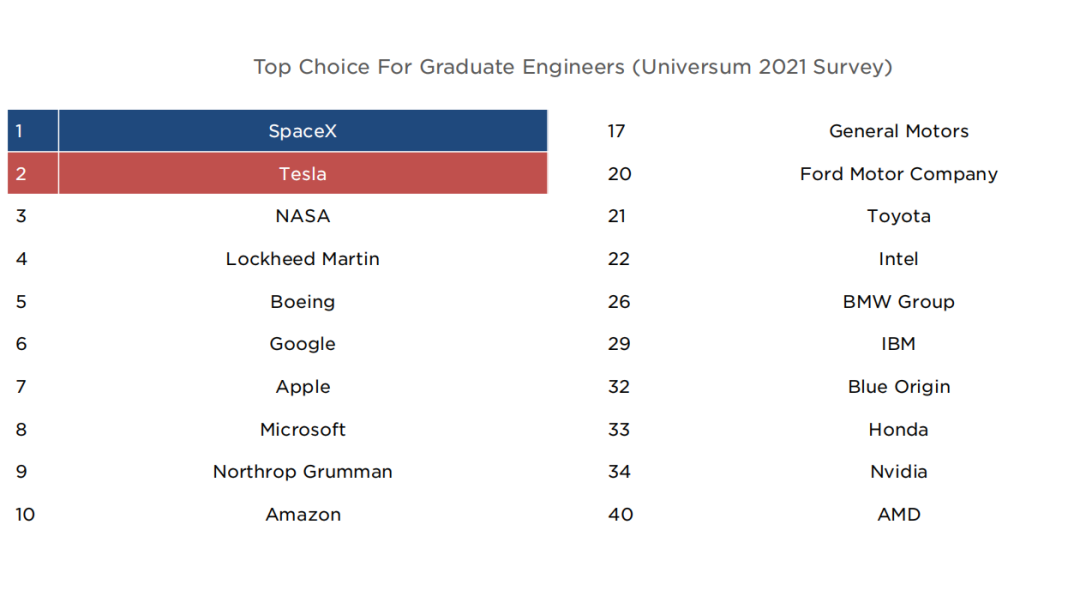1080x597 pixels.
Task: Select the NASA entry
Action: [302, 216]
